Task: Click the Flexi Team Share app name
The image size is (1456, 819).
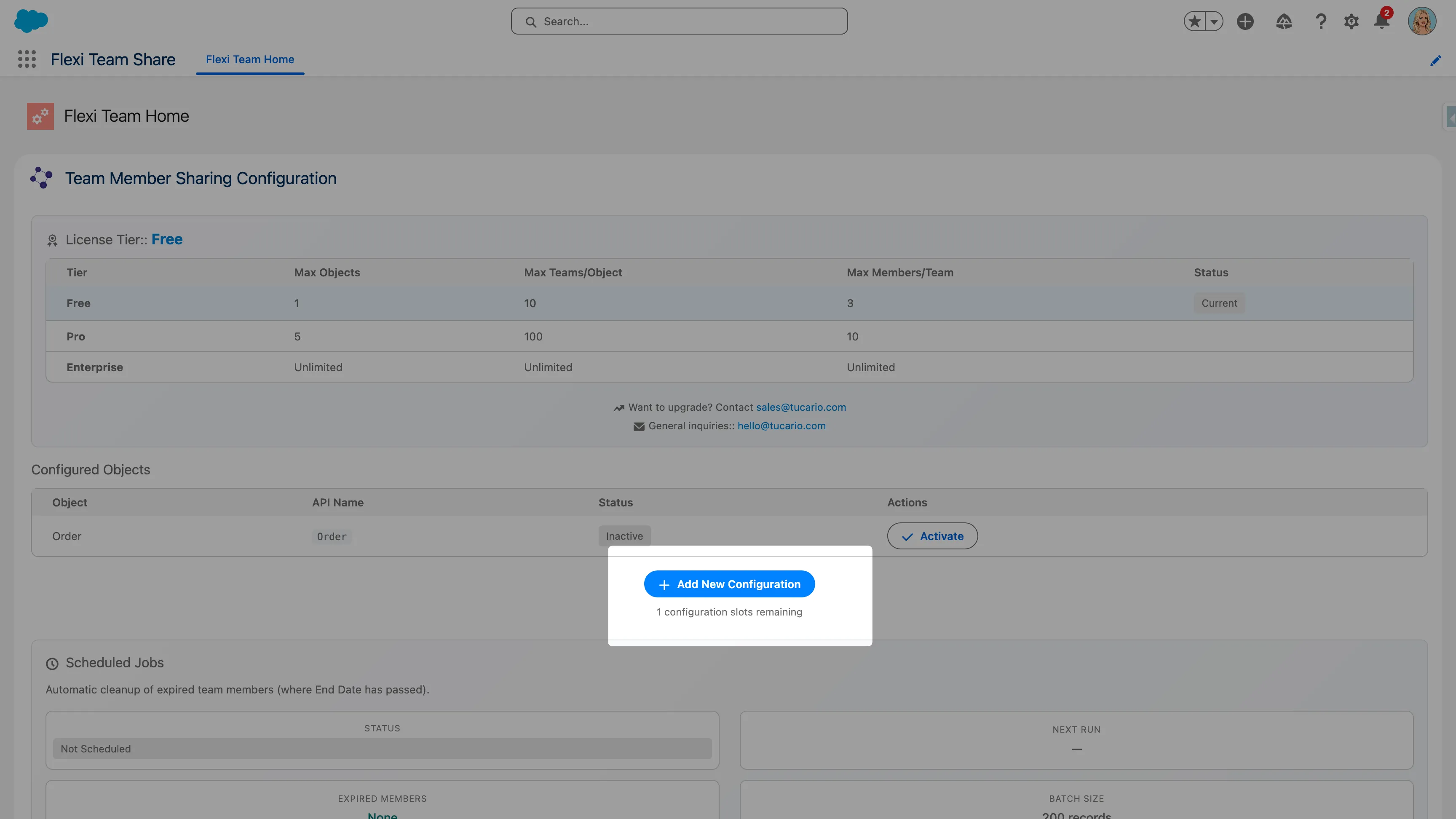Action: tap(112, 59)
